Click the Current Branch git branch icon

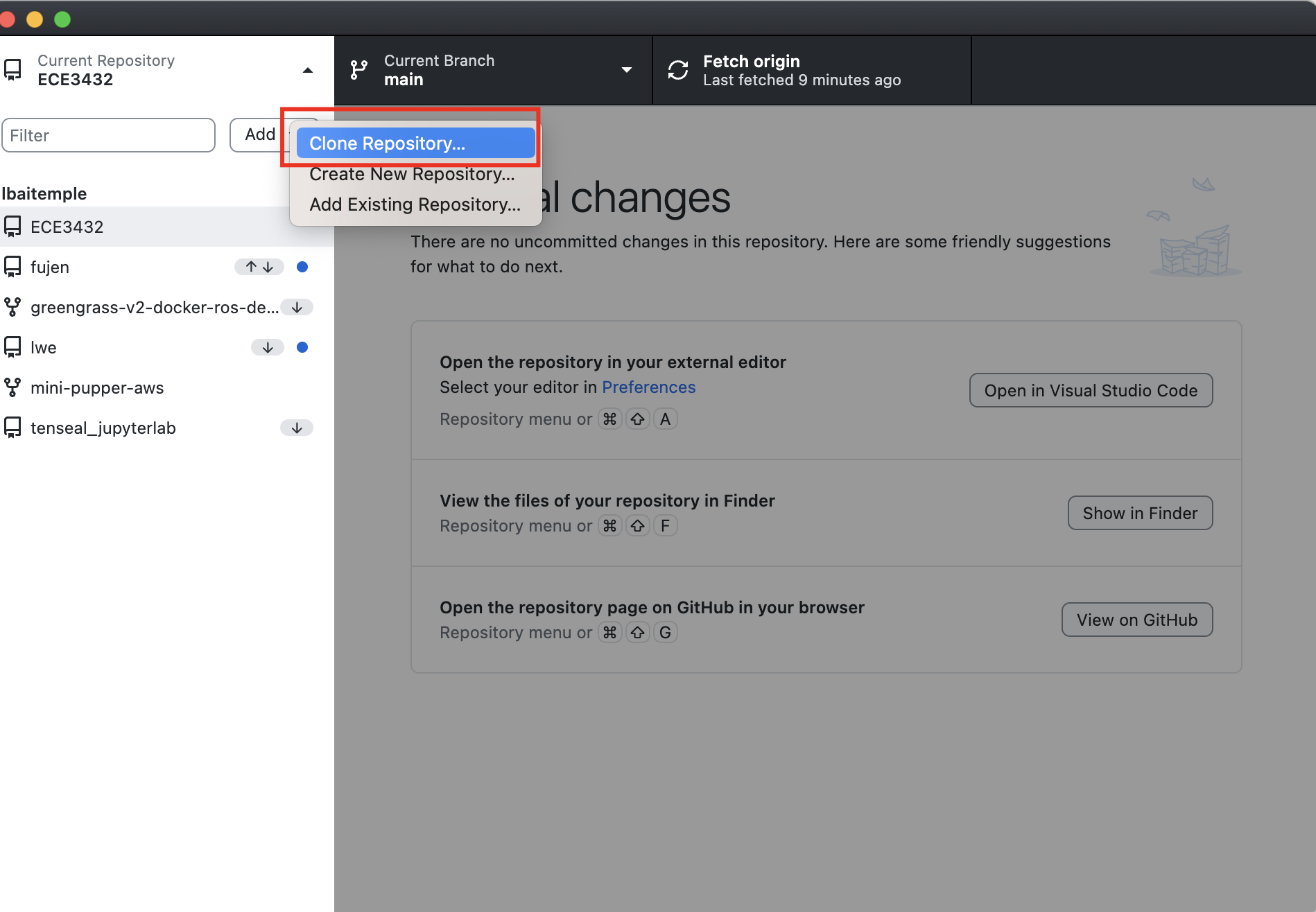[358, 70]
